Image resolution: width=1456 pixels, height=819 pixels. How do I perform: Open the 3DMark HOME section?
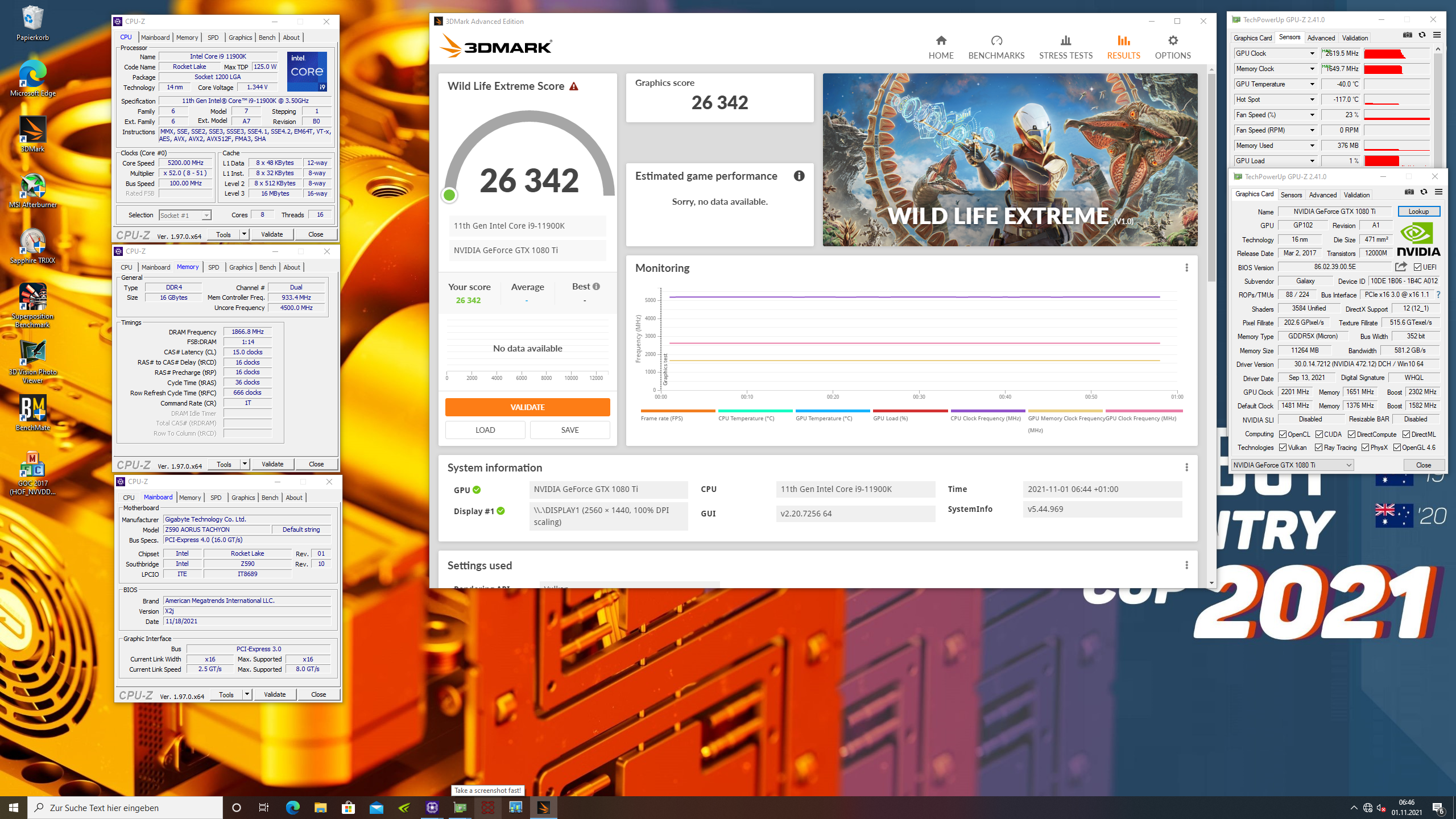pyautogui.click(x=941, y=47)
